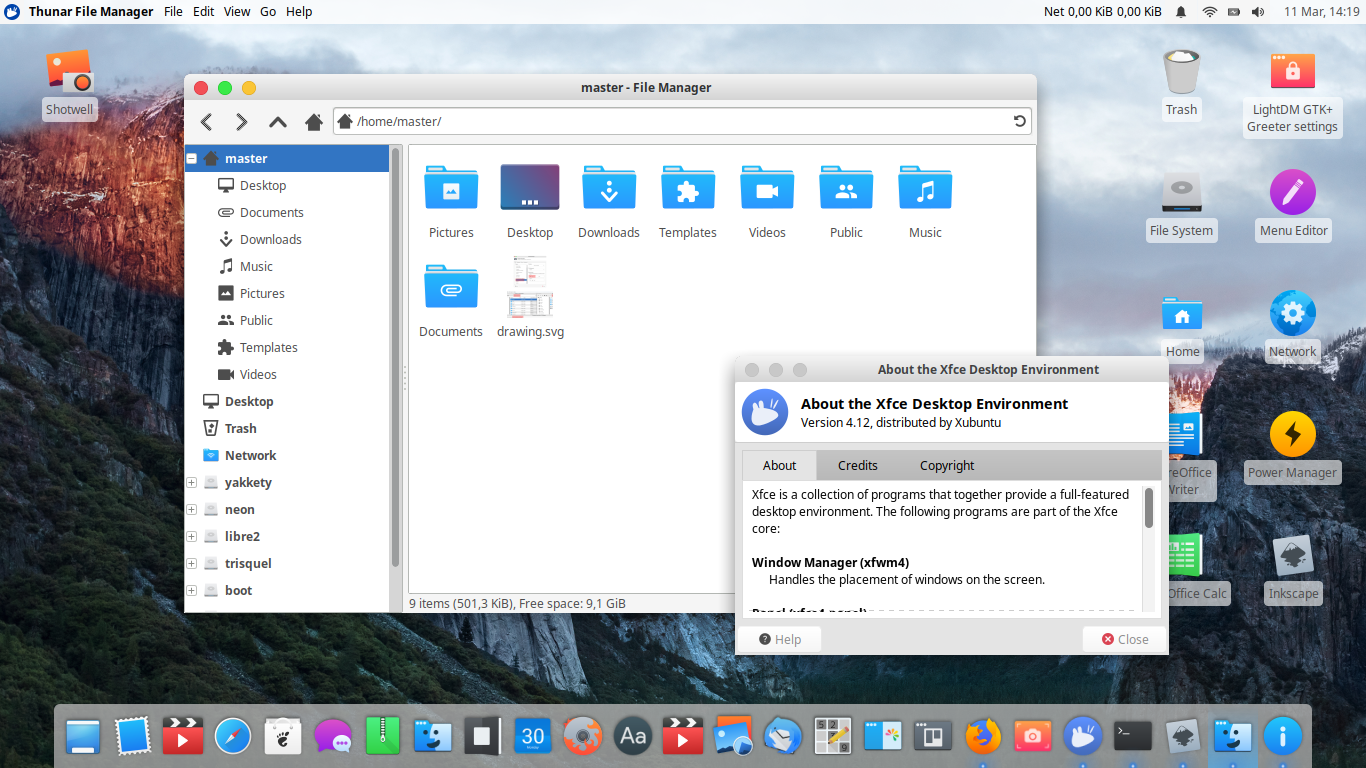This screenshot has height=768, width=1366.
Task: Go to parent folder with up arrow
Action: click(x=278, y=122)
